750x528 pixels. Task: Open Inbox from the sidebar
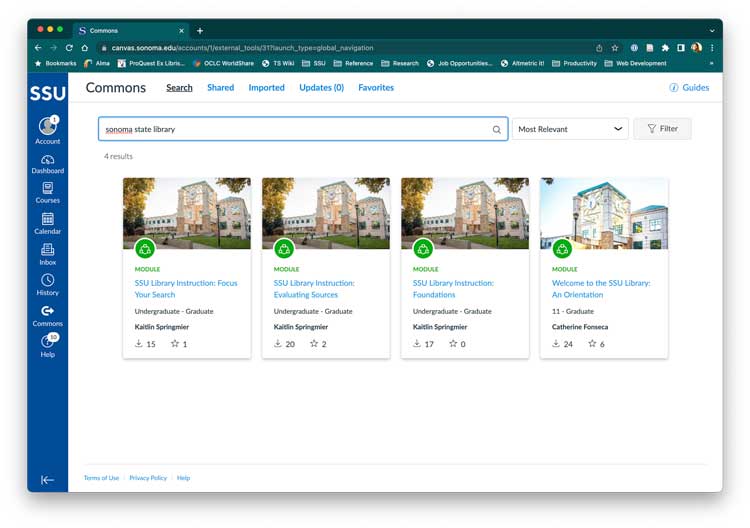[x=47, y=254]
